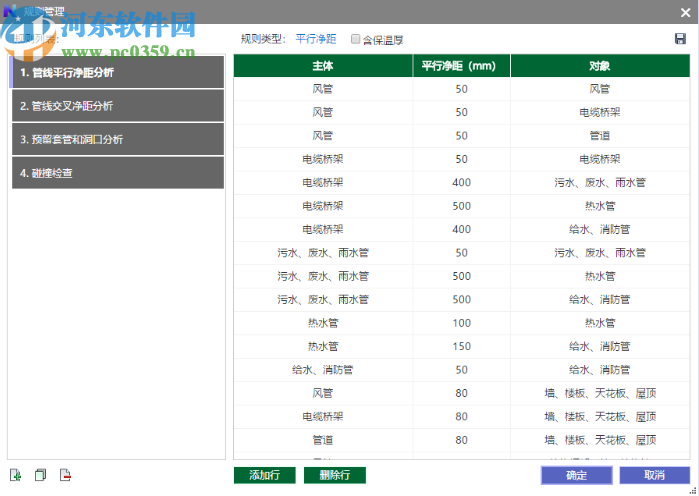Select 墙、楼板、天花板、屋顶 object in the 风管 80 row
Image resolution: width=699 pixels, height=496 pixels.
point(600,393)
